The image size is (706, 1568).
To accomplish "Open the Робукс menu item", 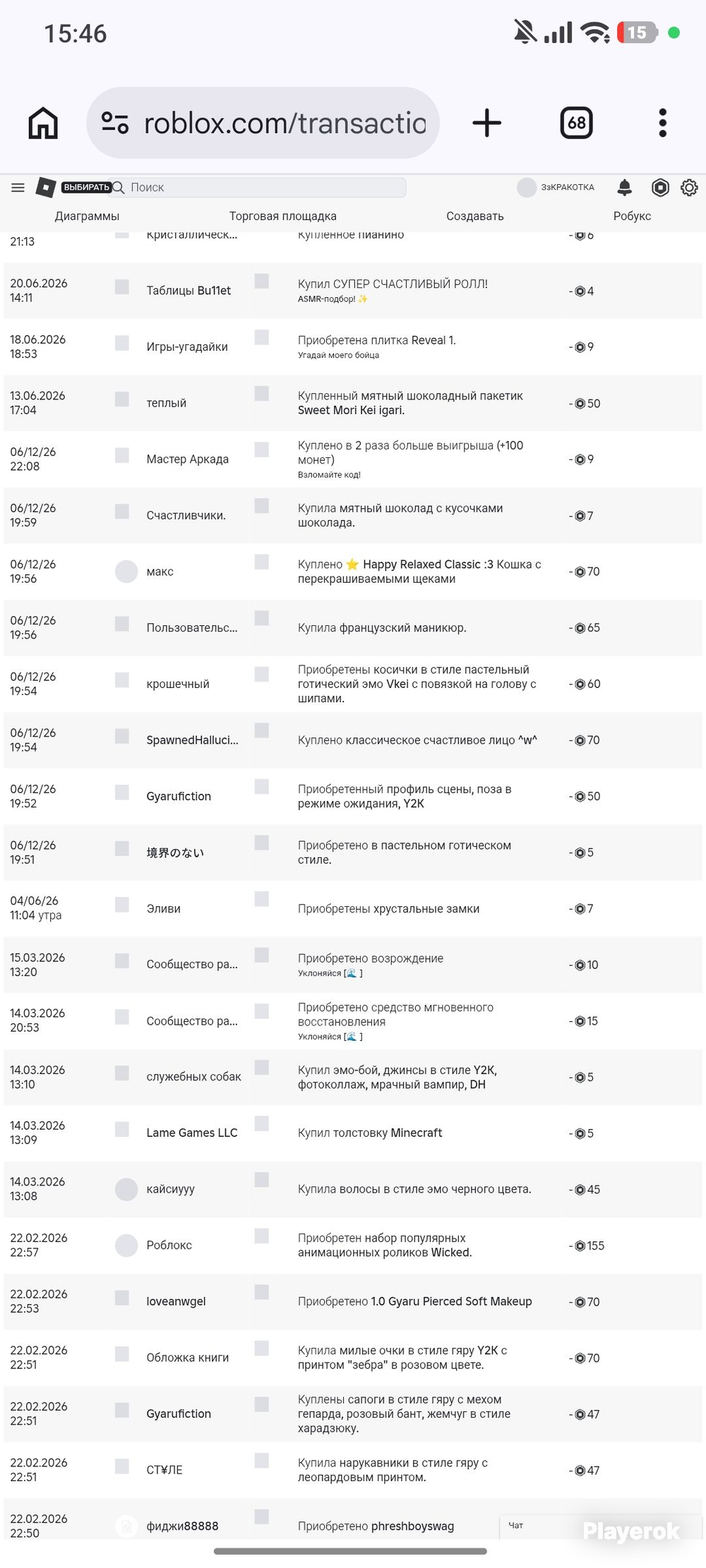I will [632, 216].
